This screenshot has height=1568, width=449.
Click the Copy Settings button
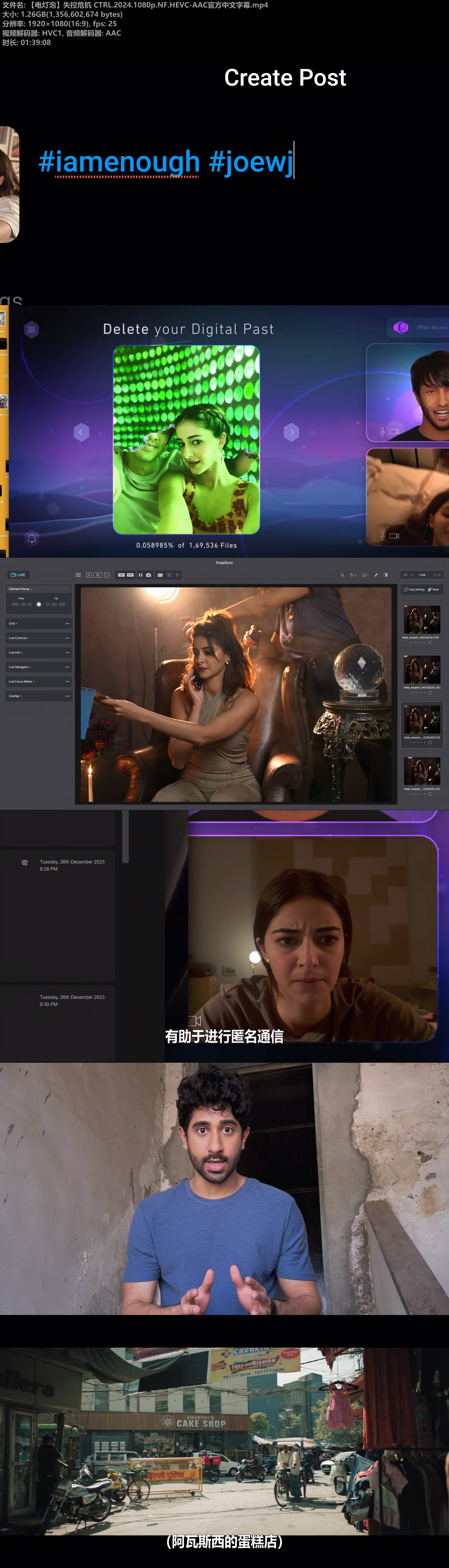(x=414, y=589)
